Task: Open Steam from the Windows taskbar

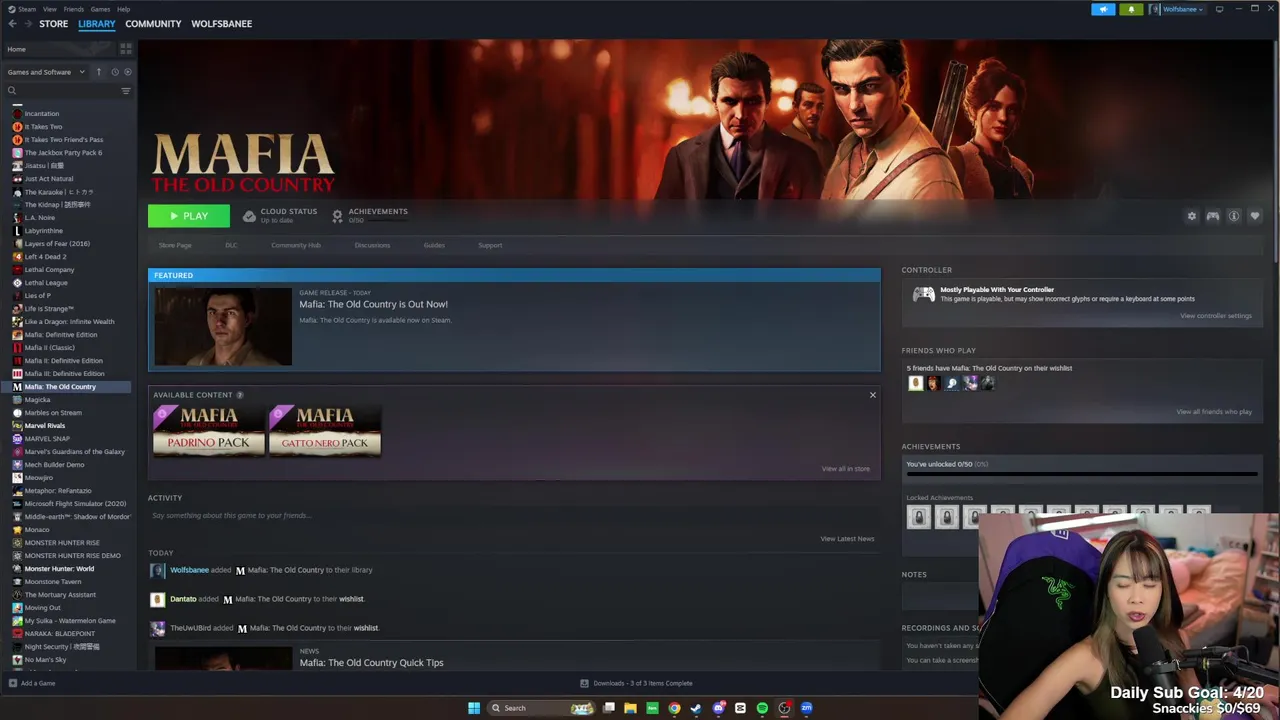Action: click(696, 708)
